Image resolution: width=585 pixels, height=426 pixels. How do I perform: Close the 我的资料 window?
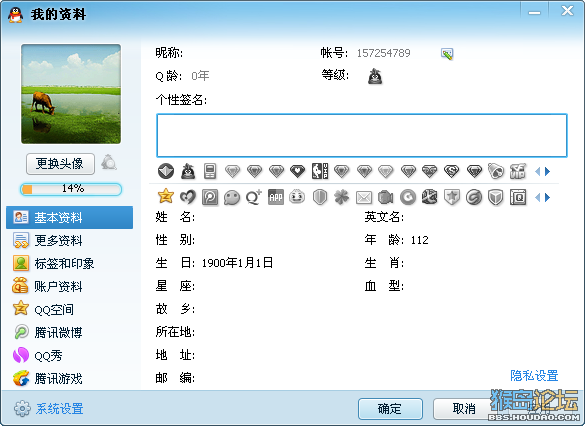(x=567, y=11)
